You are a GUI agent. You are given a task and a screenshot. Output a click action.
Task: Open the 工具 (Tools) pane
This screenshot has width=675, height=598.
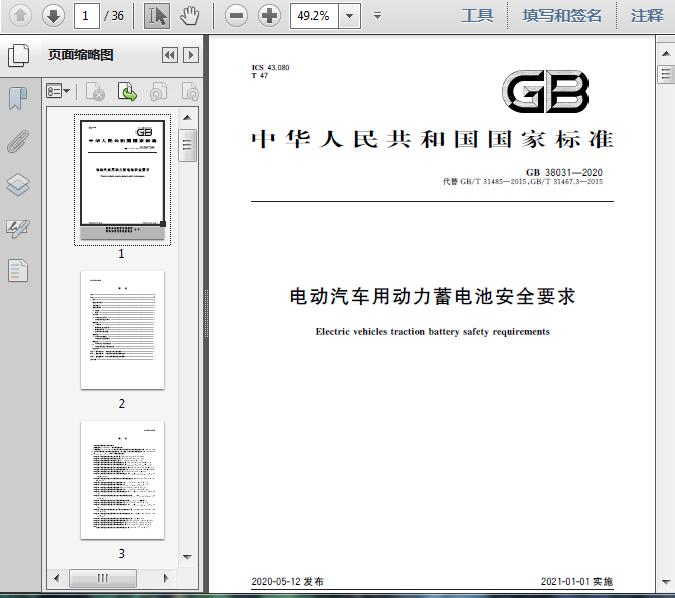(x=477, y=15)
